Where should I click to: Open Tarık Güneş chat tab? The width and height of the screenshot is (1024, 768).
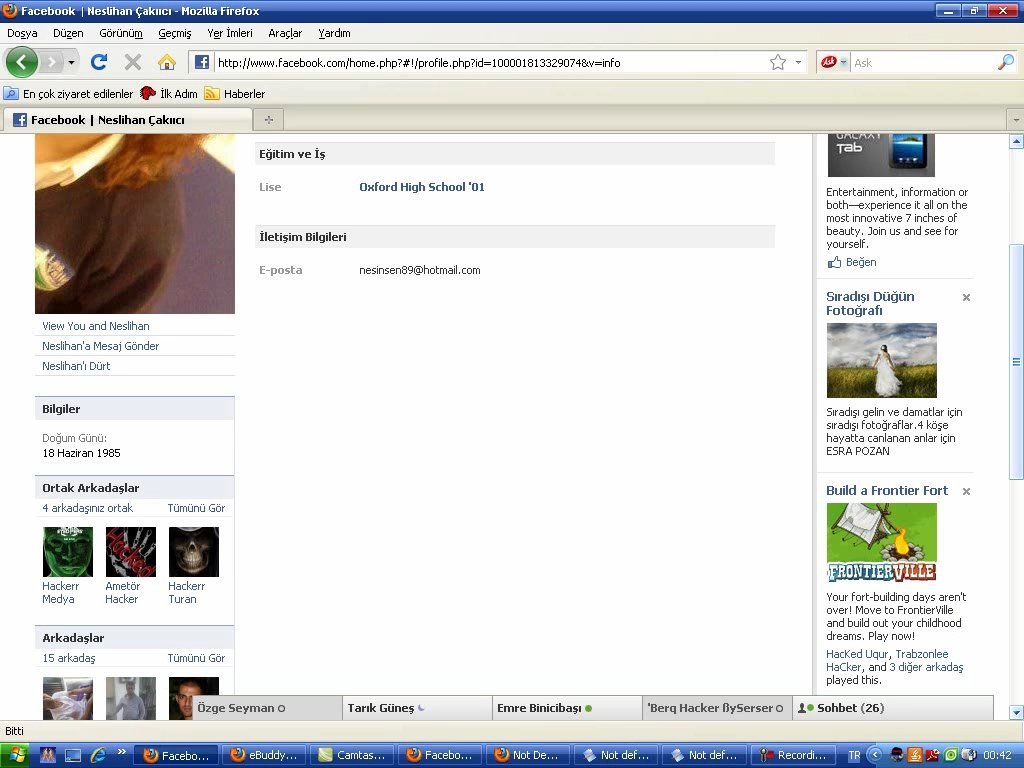click(x=417, y=708)
